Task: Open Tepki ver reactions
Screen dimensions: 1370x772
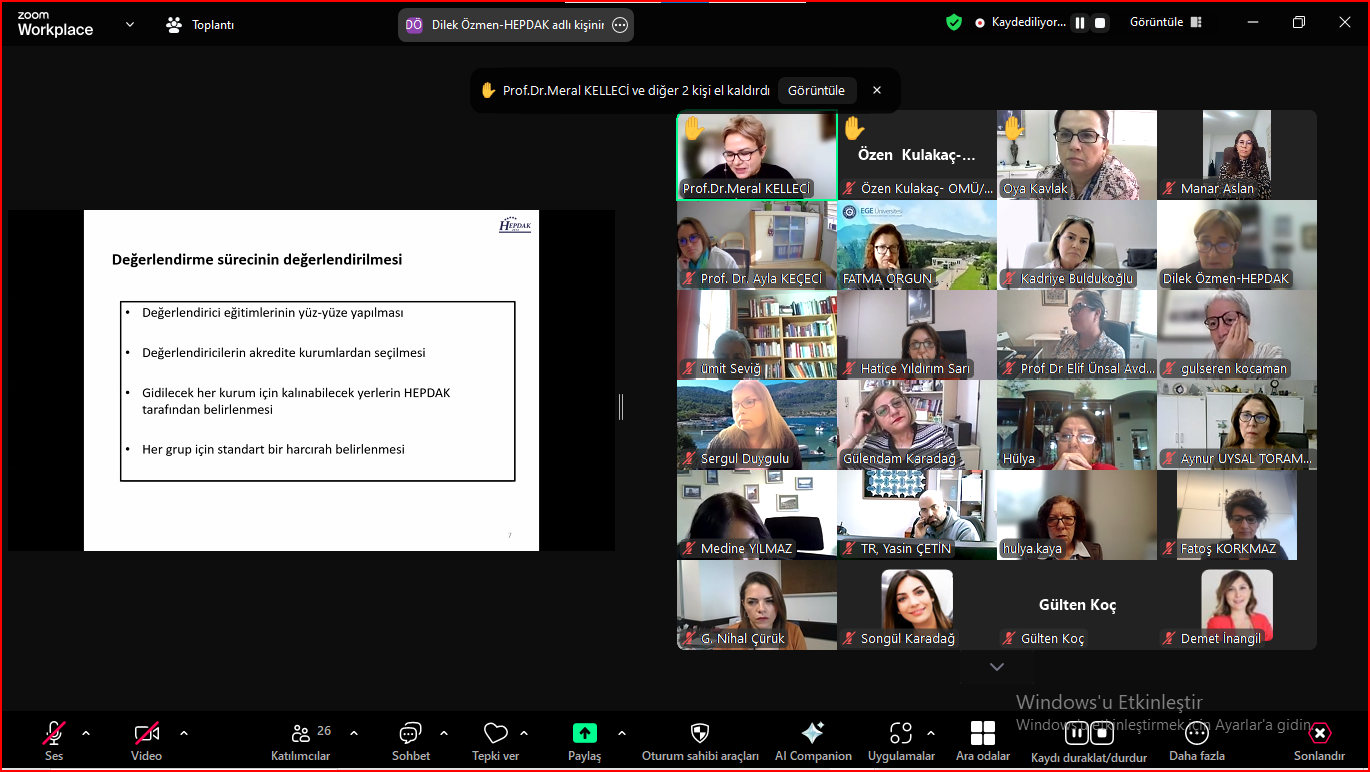Action: [x=496, y=740]
